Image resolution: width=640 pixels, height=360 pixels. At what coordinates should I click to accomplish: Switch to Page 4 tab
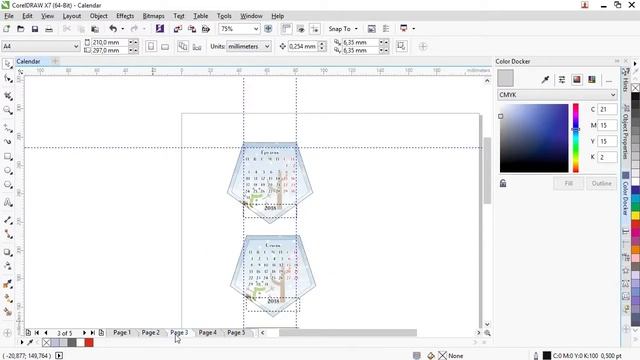208,333
